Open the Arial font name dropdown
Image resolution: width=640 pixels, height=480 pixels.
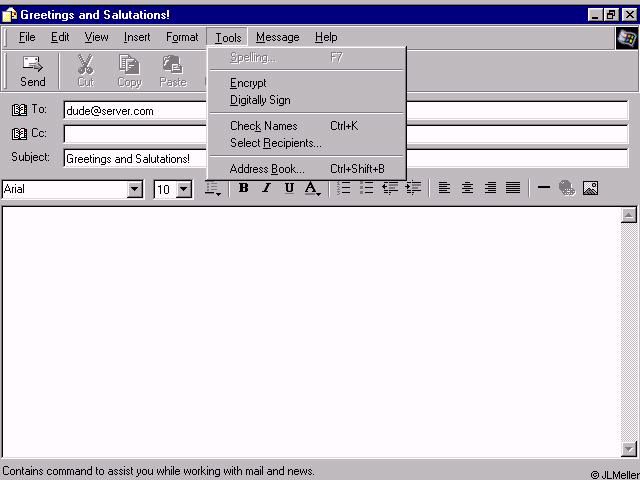coord(135,189)
